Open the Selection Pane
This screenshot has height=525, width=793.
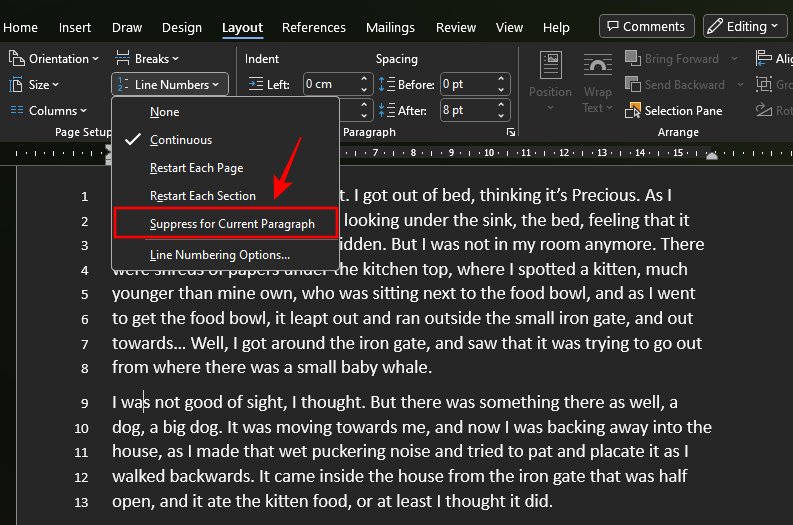(x=674, y=110)
